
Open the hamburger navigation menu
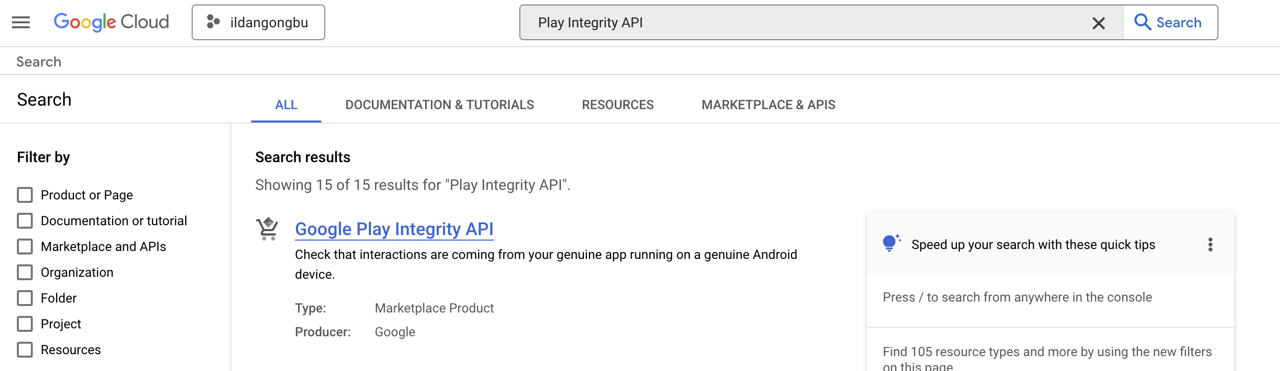[x=21, y=22]
